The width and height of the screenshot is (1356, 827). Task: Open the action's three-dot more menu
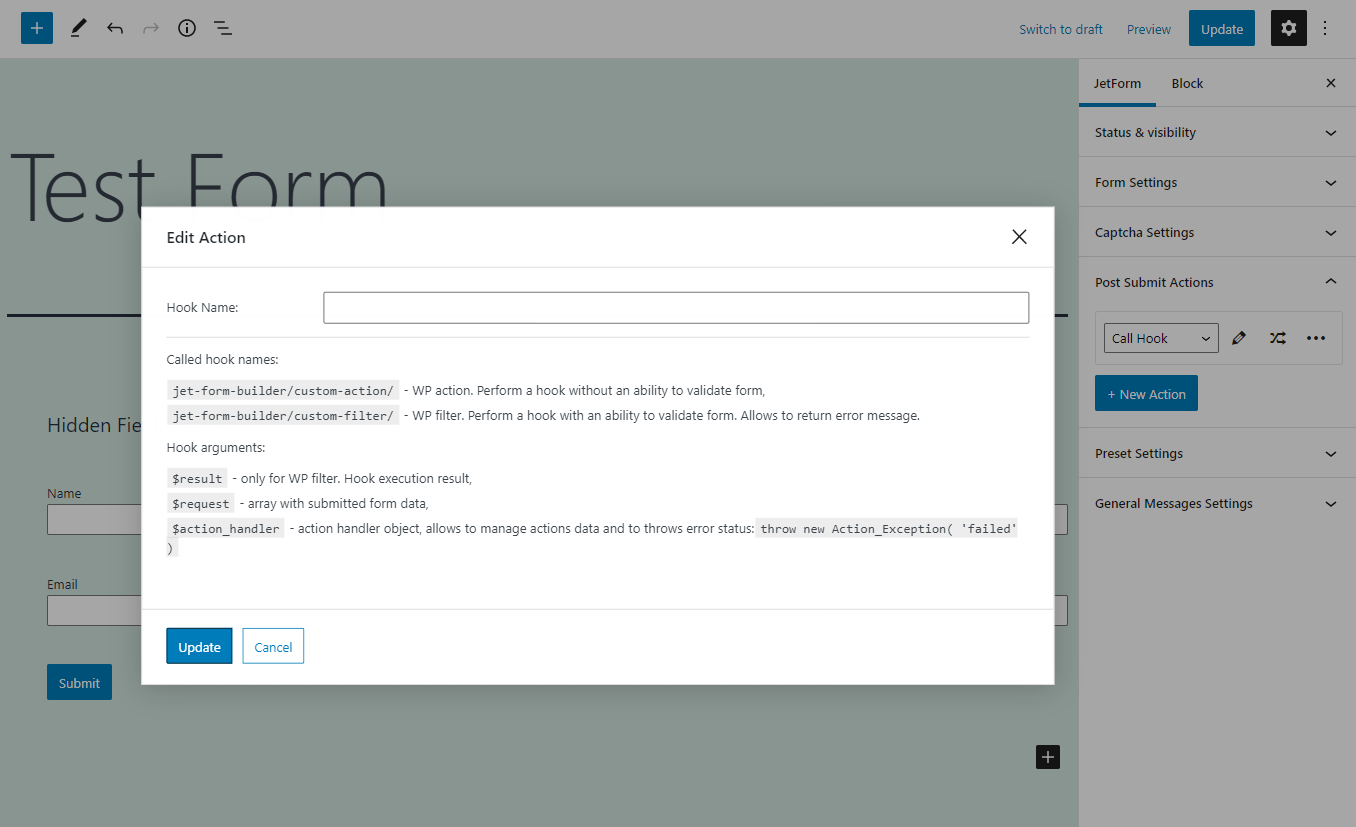[x=1316, y=338]
